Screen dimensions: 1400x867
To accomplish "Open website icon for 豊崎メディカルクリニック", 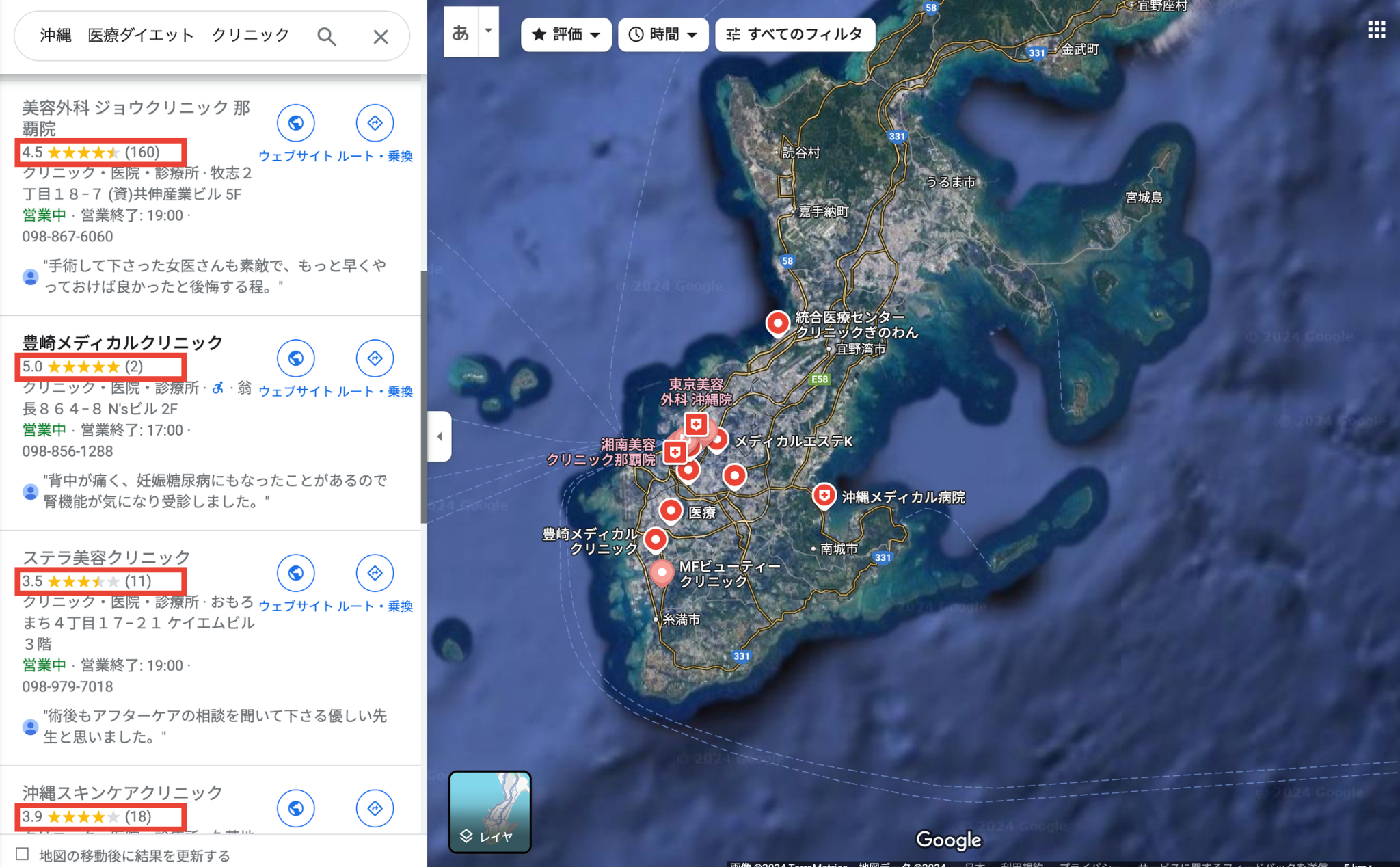I will click(295, 358).
